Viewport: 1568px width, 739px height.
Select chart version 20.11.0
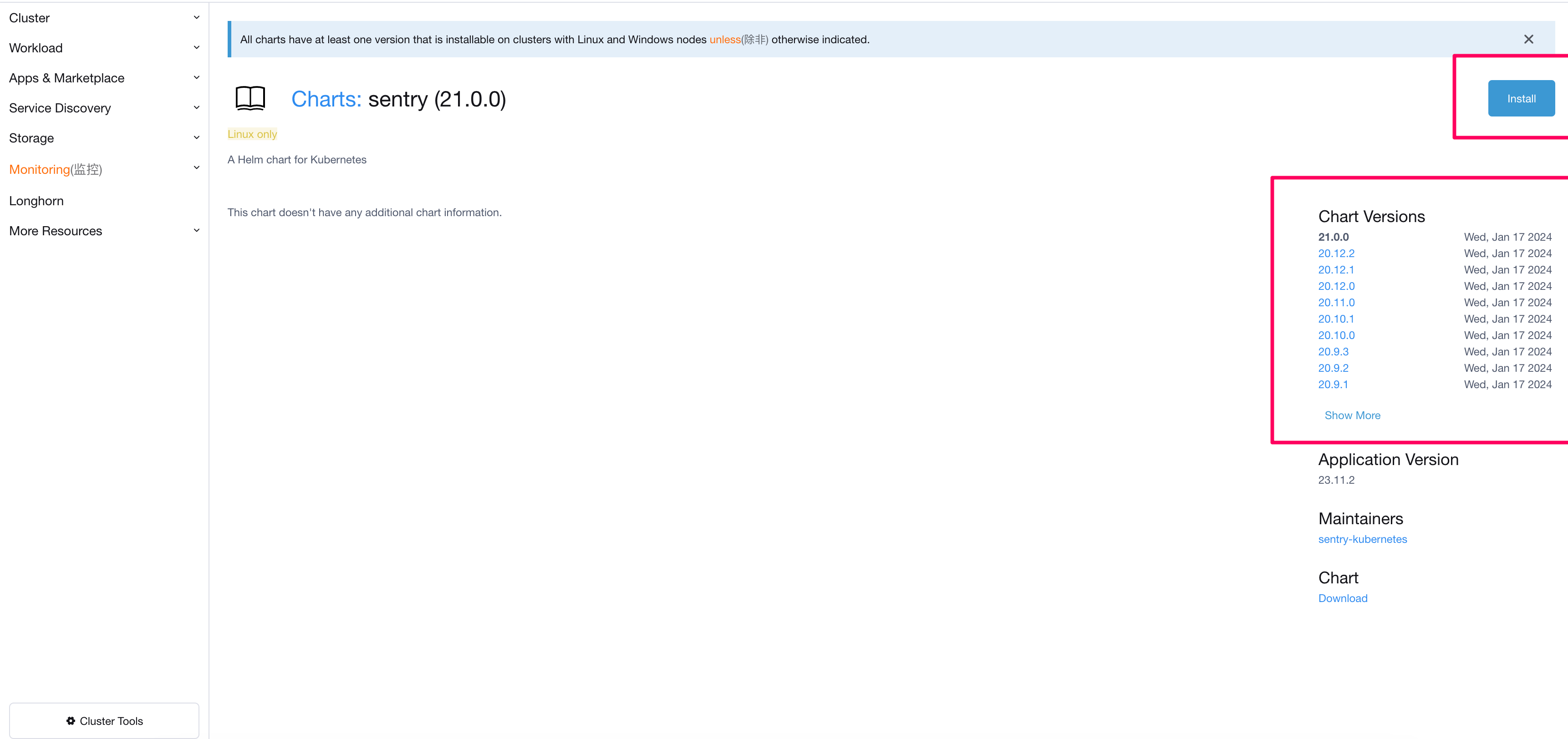(1336, 303)
